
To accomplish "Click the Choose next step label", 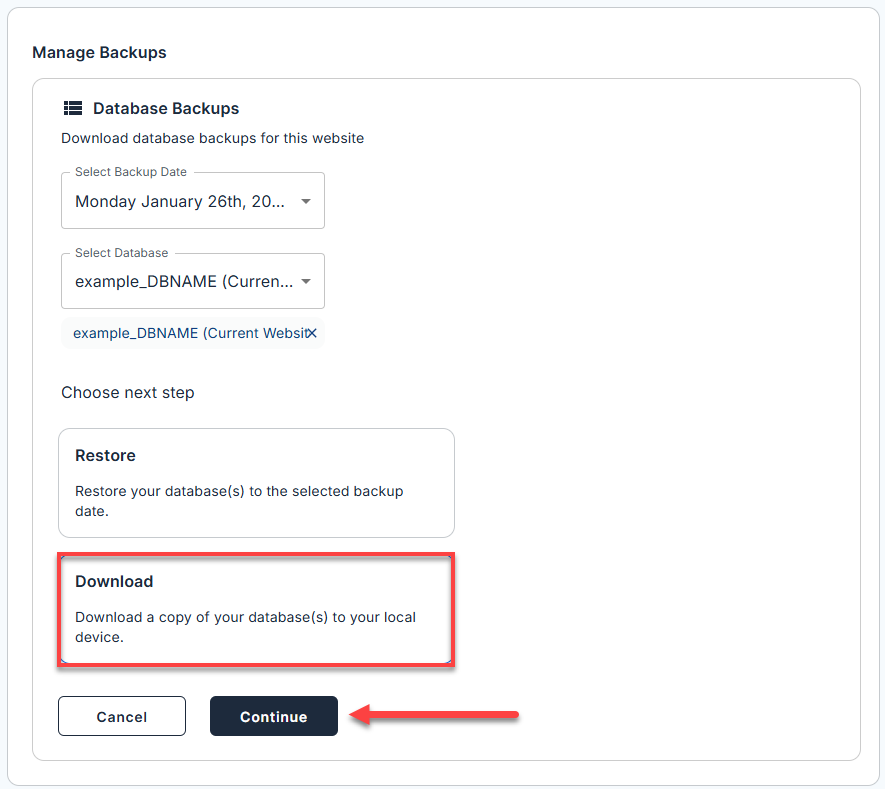I will (x=128, y=392).
